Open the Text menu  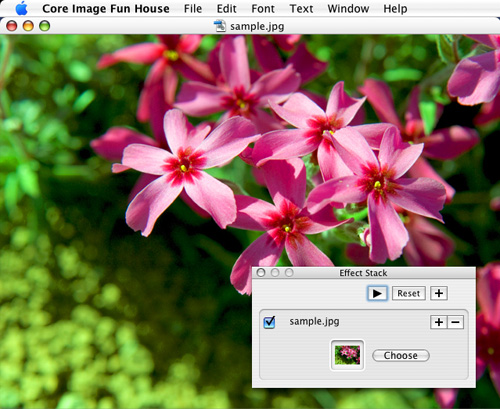(x=301, y=8)
